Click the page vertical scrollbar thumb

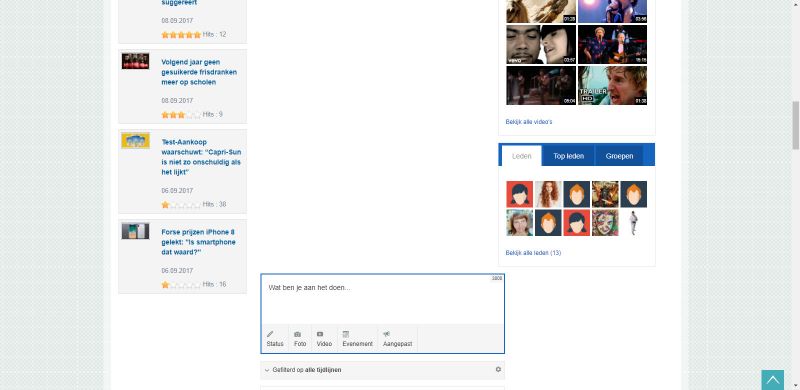795,125
